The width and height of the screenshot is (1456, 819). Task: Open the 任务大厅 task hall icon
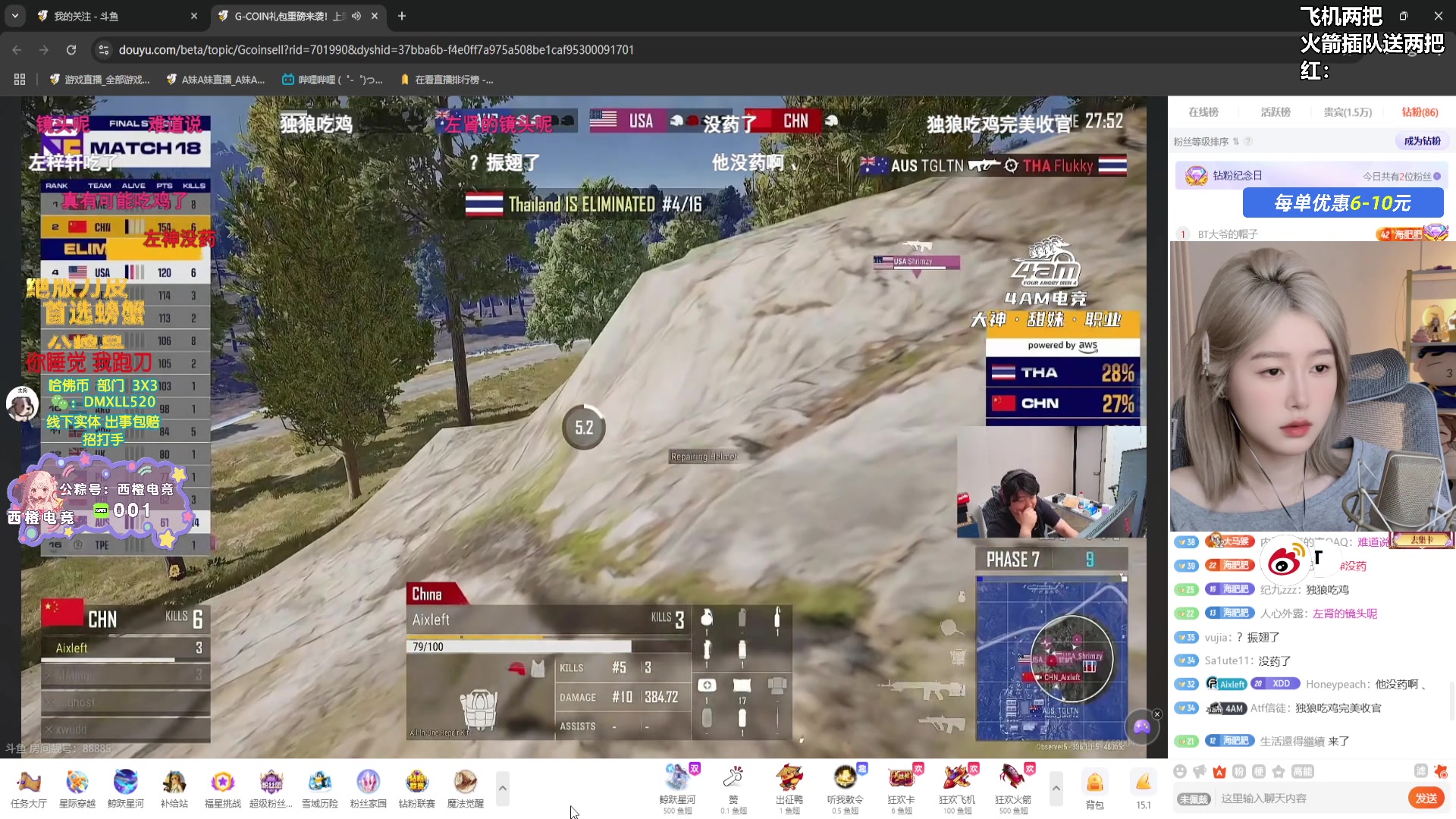(29, 789)
